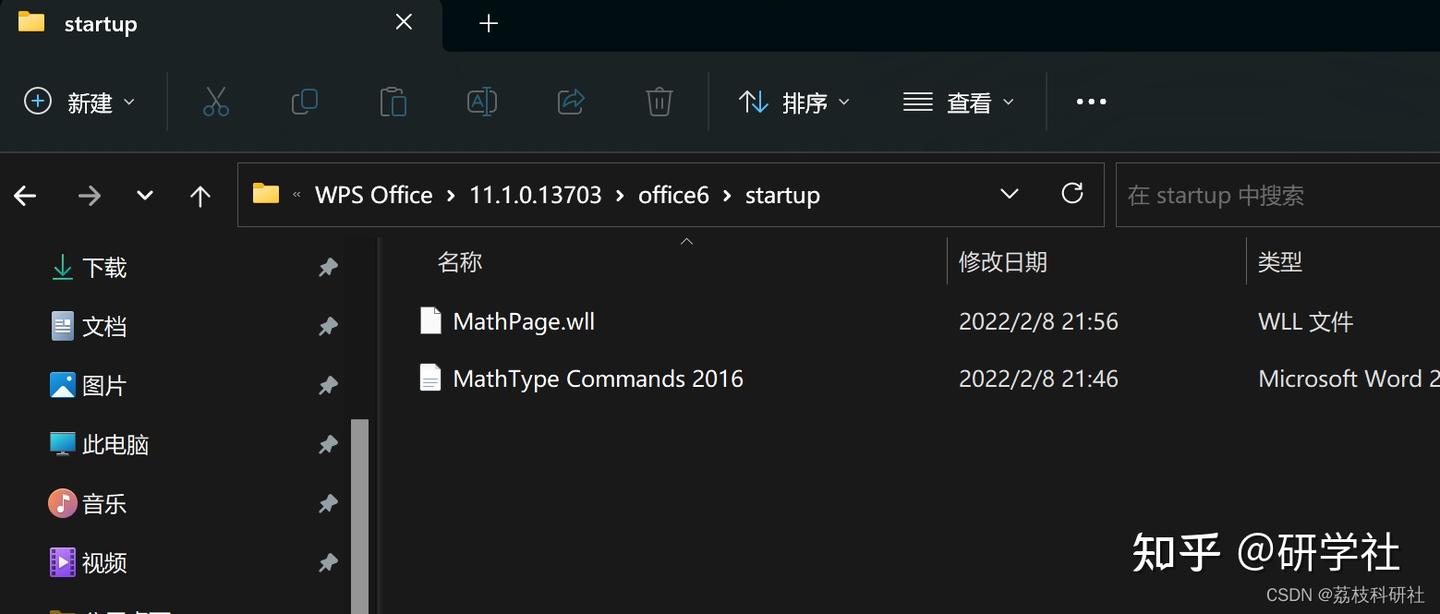Navigate up one folder level with the up arrow

200,195
